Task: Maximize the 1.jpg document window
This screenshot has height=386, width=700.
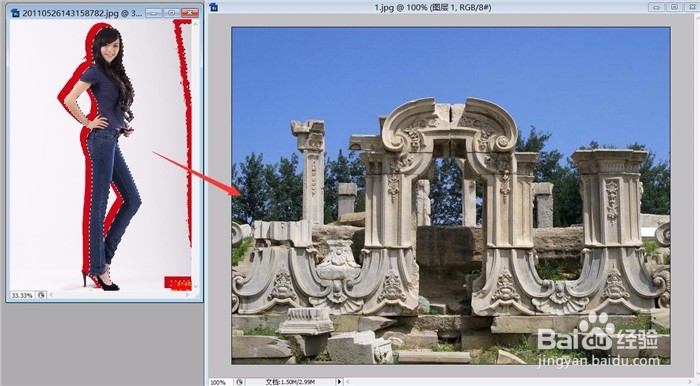Action: tap(675, 7)
